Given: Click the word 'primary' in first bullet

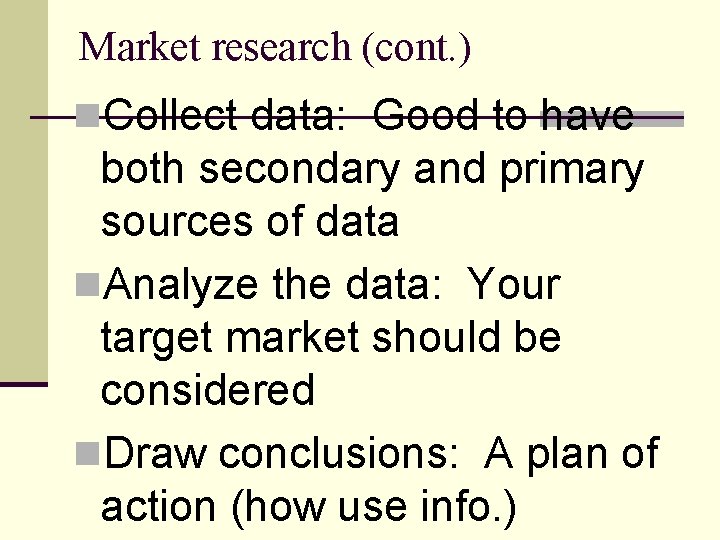Looking at the screenshot, I should (x=572, y=169).
